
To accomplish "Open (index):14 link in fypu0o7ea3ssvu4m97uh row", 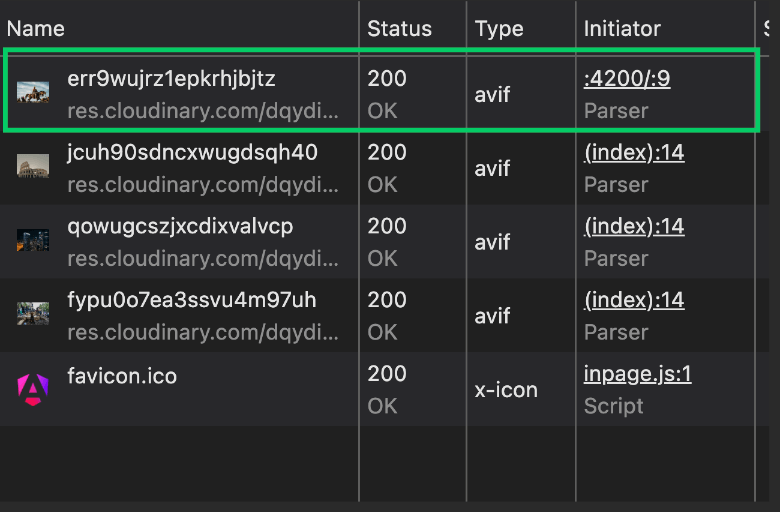I will [634, 300].
